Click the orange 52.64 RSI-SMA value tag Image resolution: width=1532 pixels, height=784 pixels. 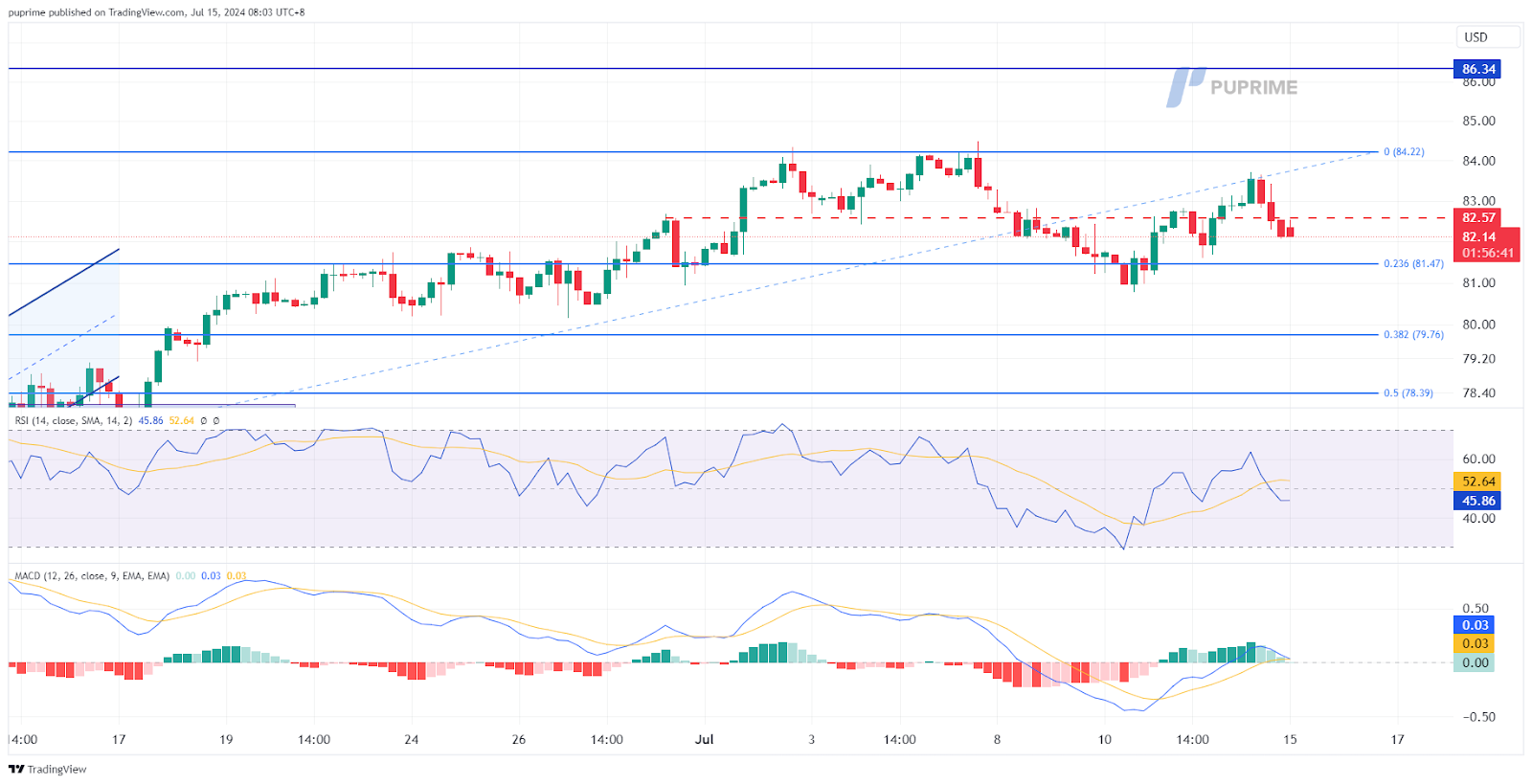(x=1478, y=482)
